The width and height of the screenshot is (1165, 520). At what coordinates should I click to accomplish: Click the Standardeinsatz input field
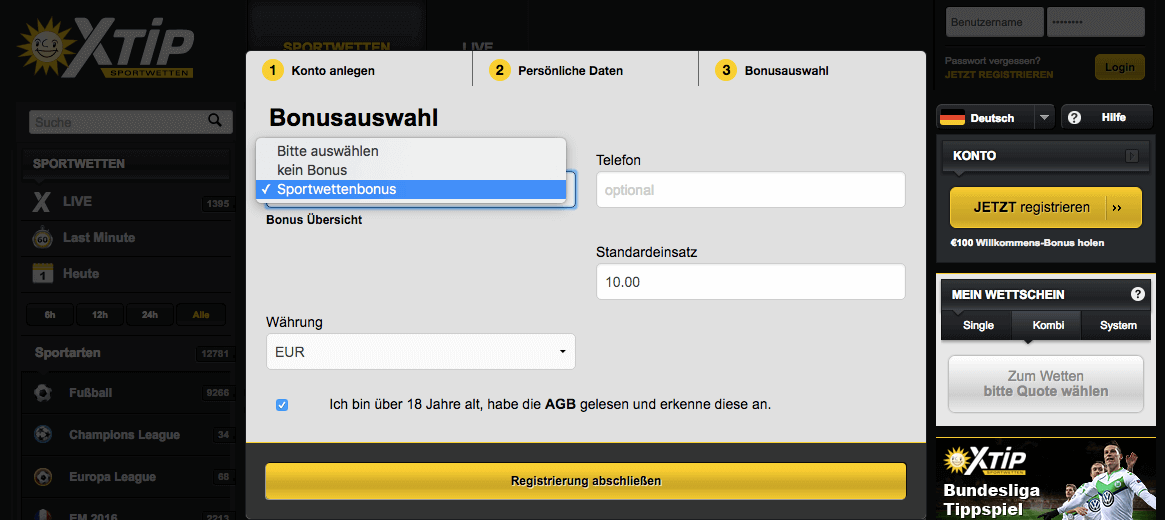(750, 282)
